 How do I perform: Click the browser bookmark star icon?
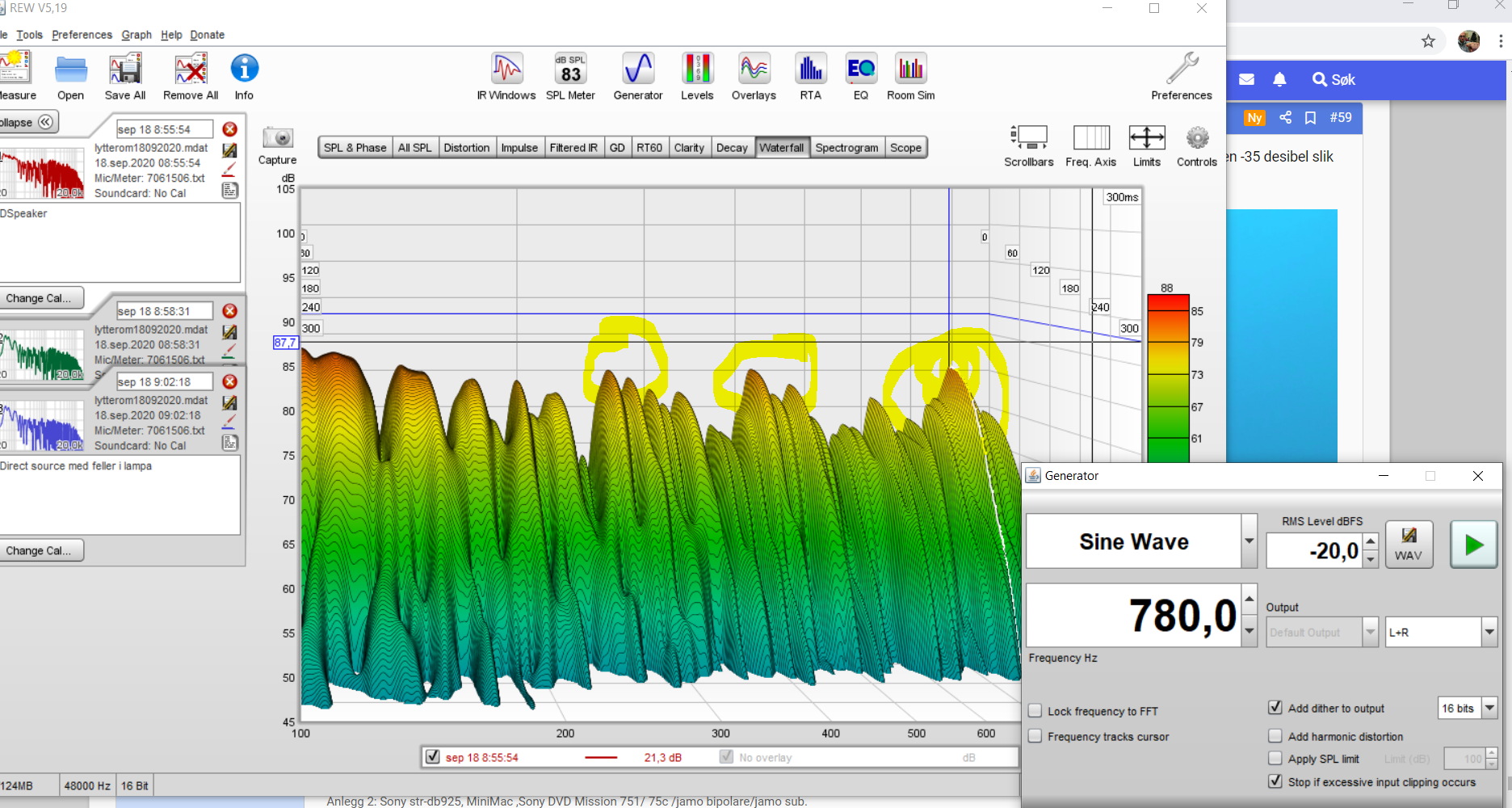[1428, 41]
